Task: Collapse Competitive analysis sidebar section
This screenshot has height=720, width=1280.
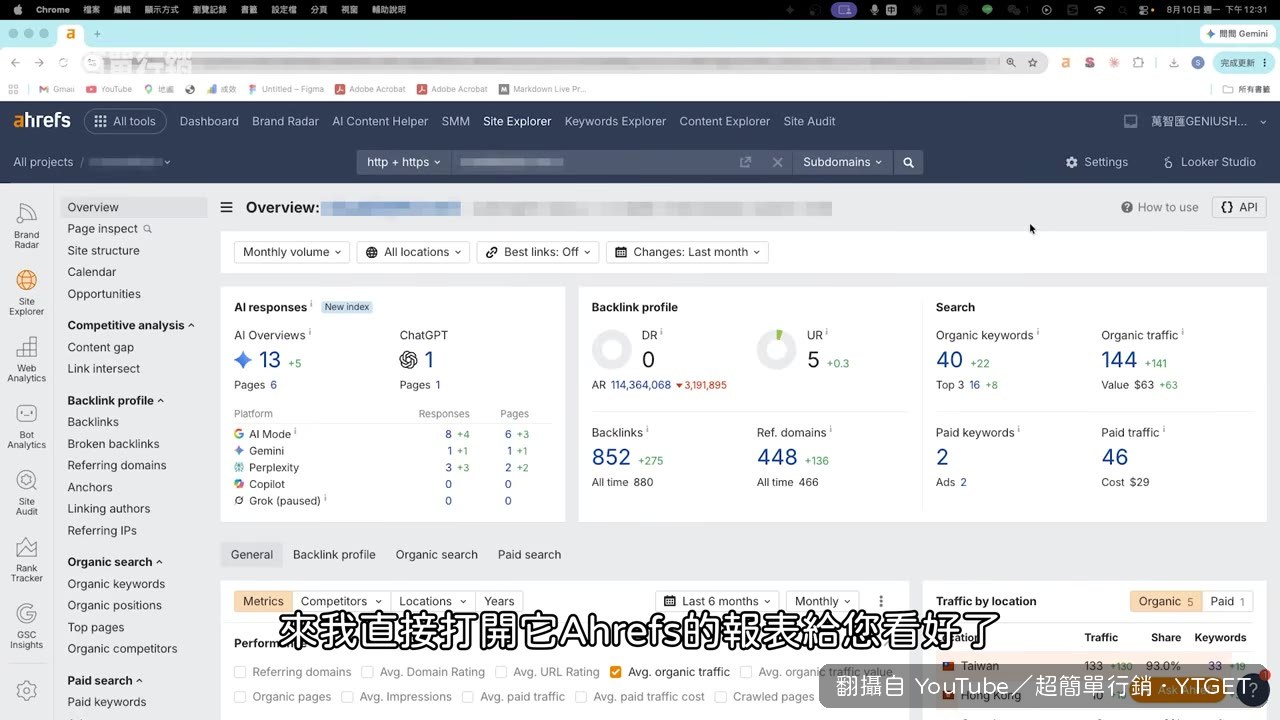Action: pyautogui.click(x=131, y=325)
